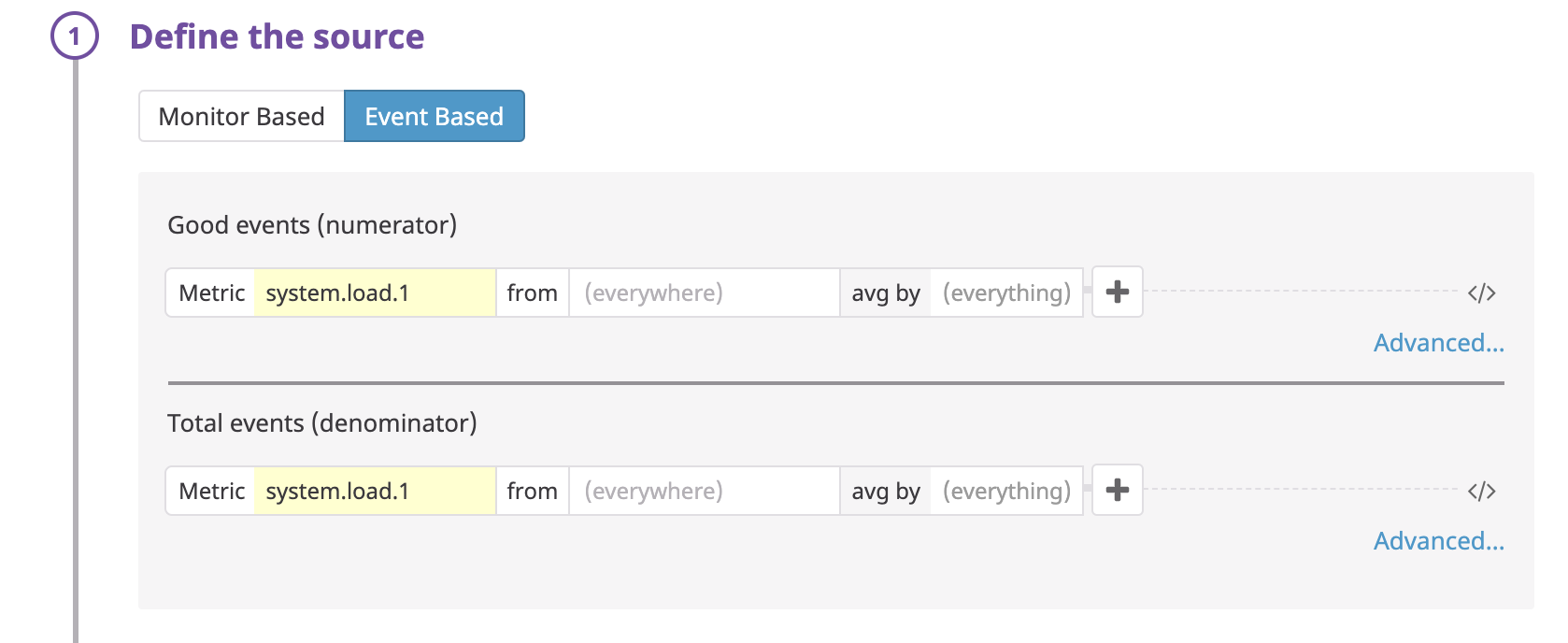
Task: Expand Advanced options for the denominator query
Action: pos(1438,540)
